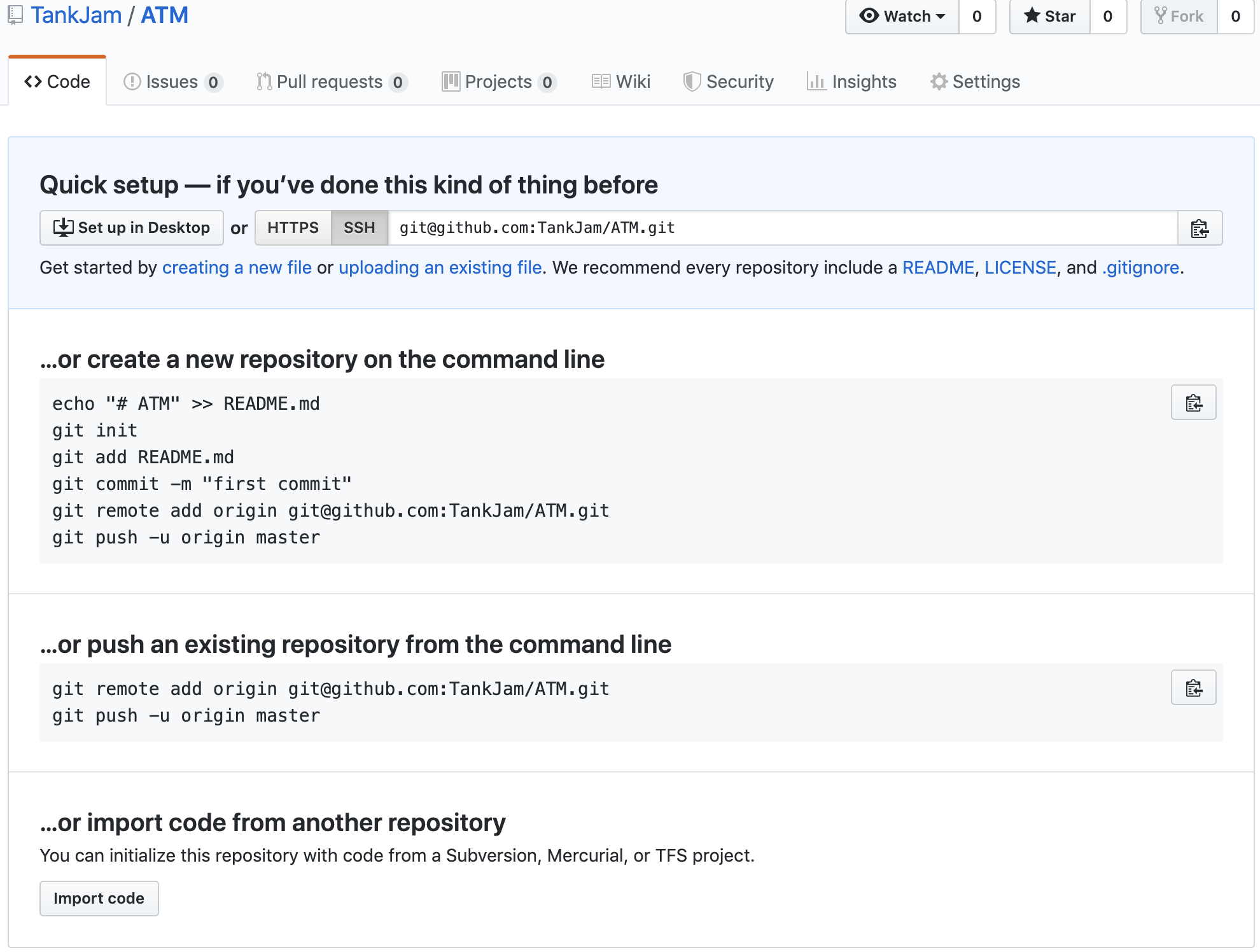Click the Set up in Desktop button

132,228
